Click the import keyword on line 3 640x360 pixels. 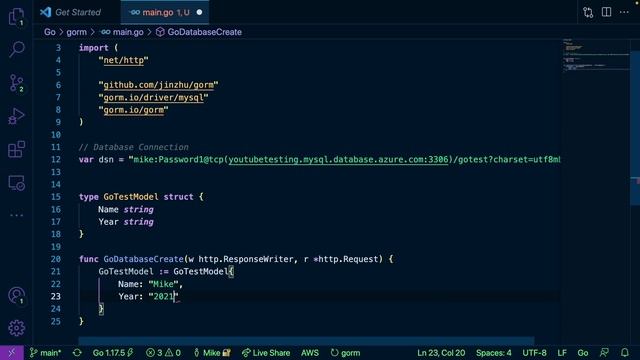(93, 48)
